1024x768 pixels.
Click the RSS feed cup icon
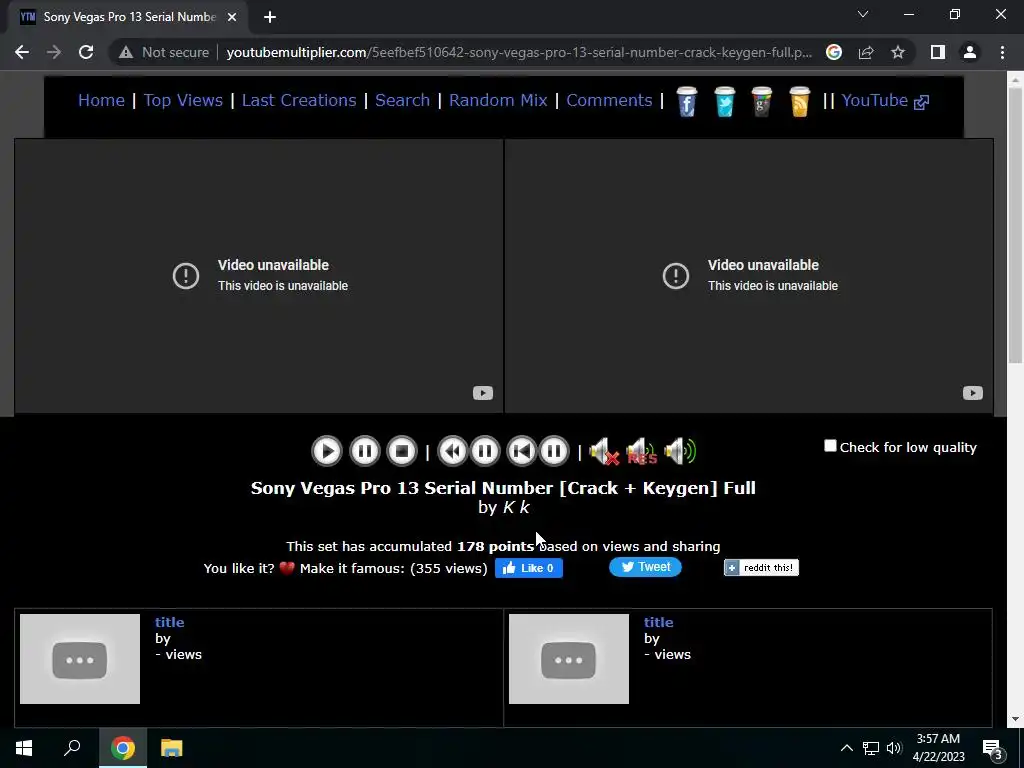(x=799, y=102)
